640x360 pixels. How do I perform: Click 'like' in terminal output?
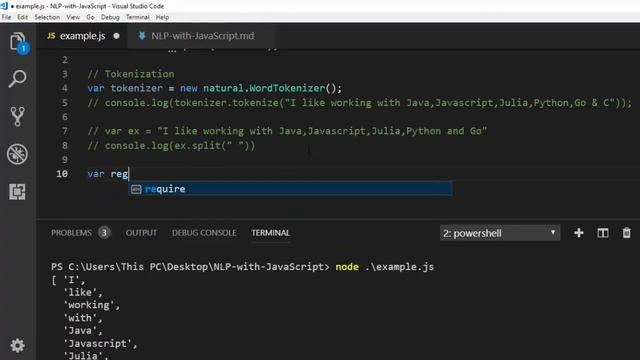(x=82, y=292)
